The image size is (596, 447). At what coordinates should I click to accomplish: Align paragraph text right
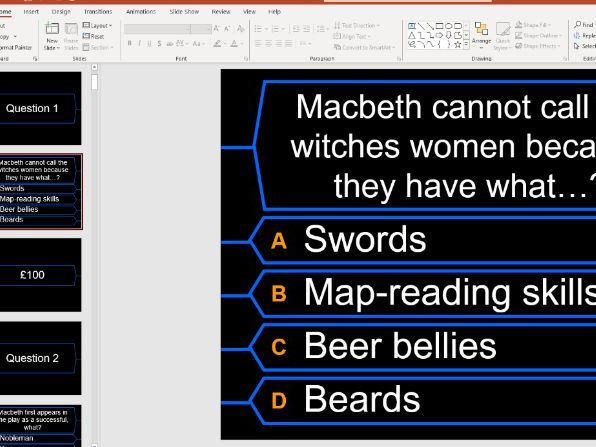tap(279, 44)
